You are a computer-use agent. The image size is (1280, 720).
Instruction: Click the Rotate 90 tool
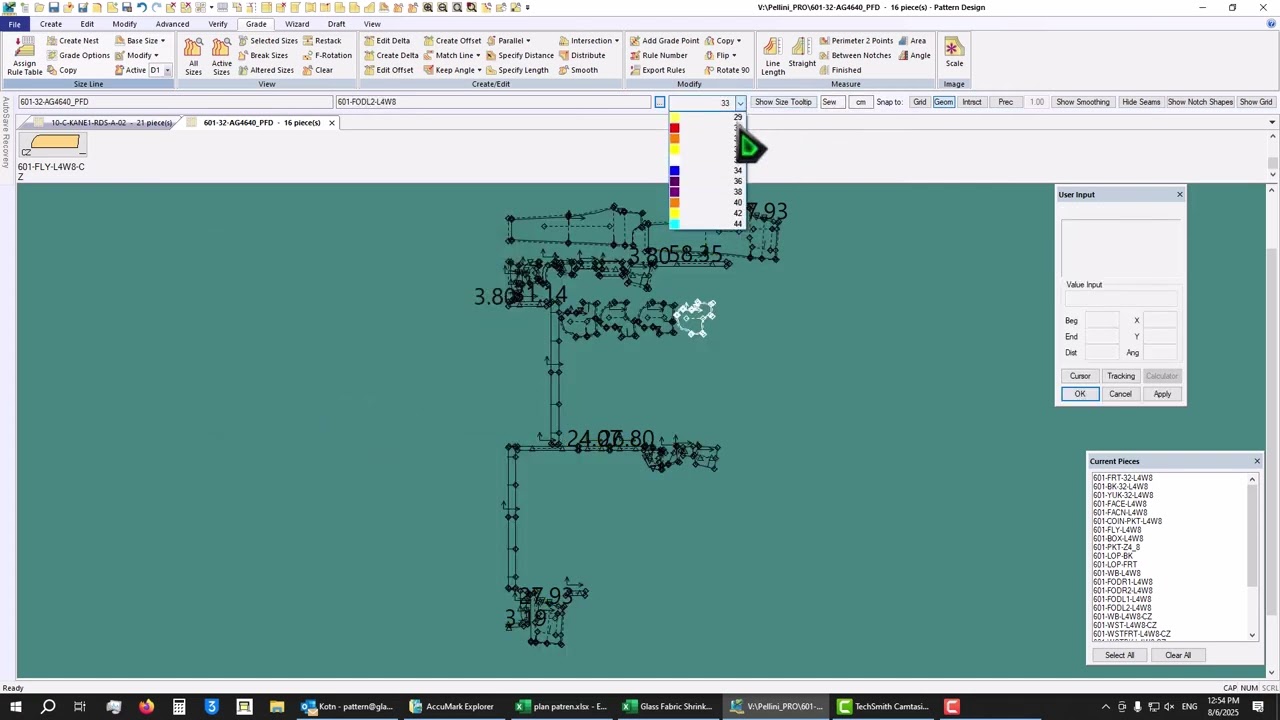(x=726, y=70)
